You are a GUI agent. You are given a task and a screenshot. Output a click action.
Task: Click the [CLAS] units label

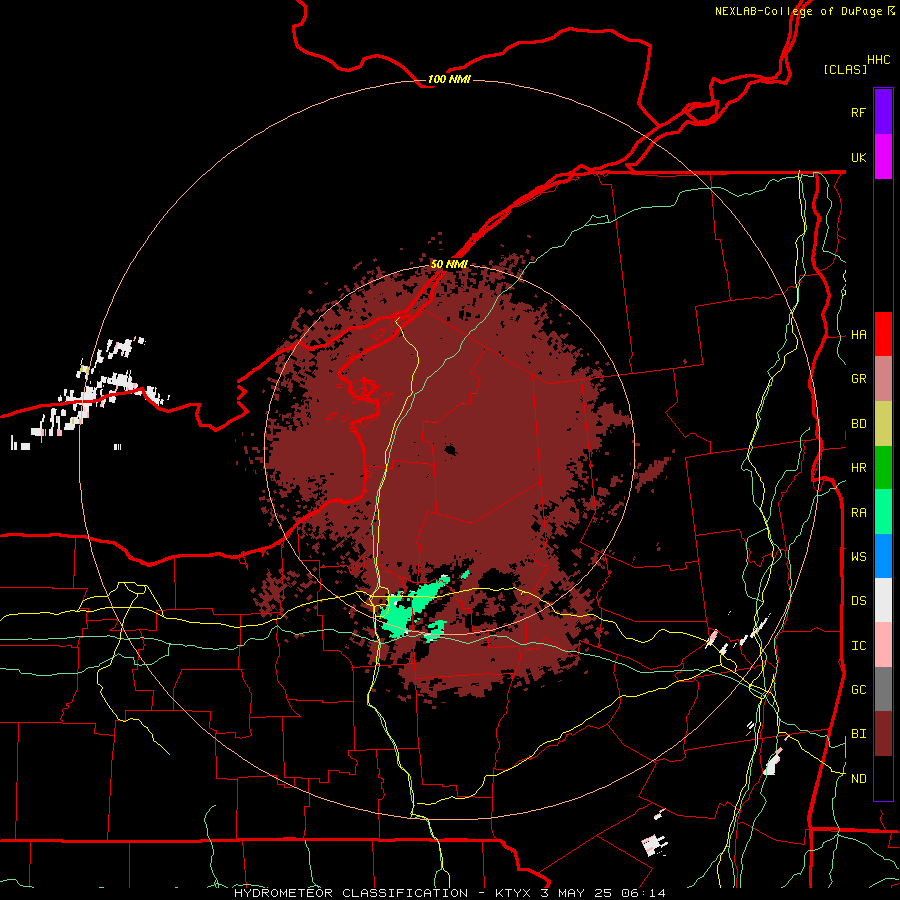point(845,69)
